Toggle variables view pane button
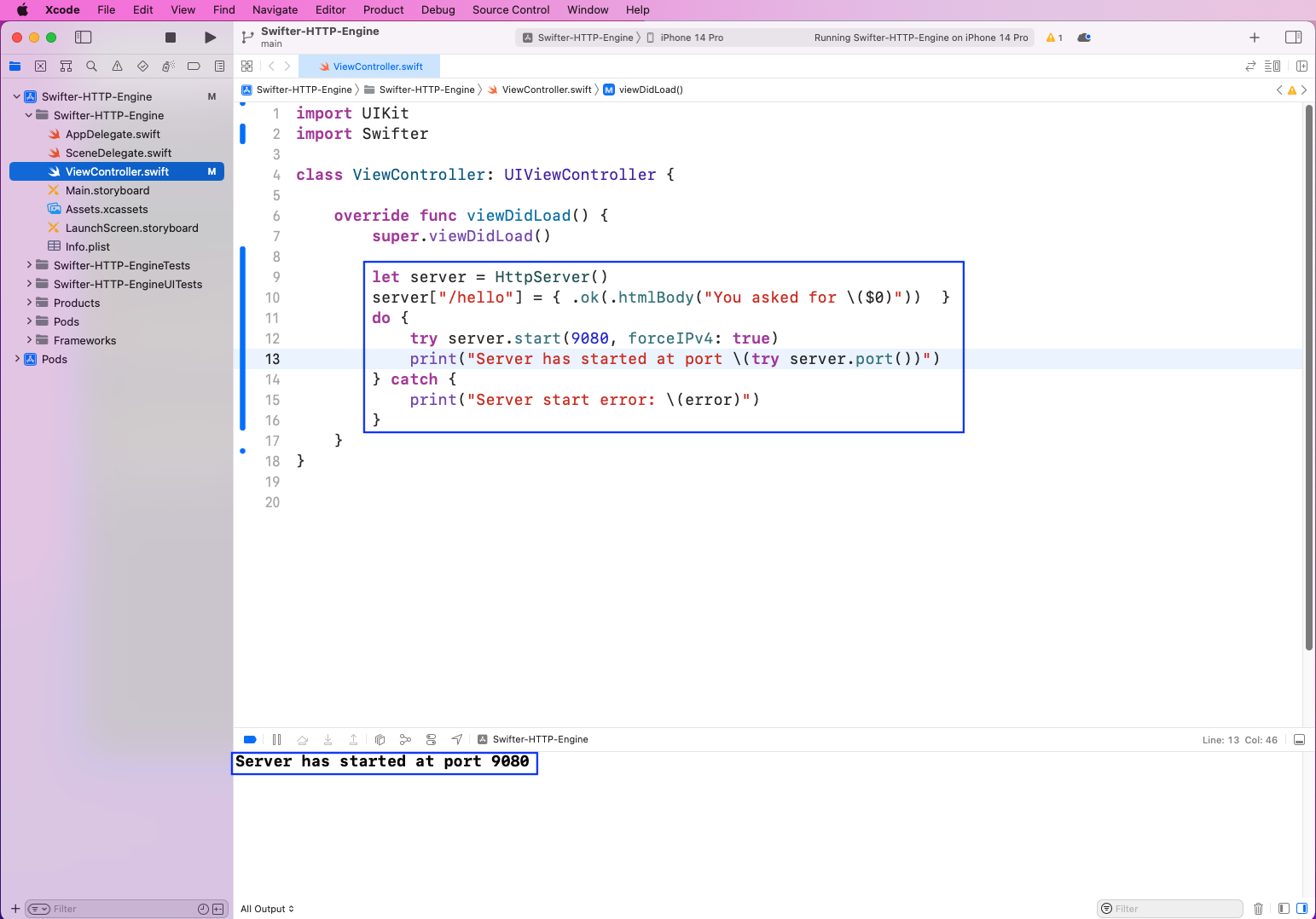Viewport: 1316px width, 919px height. 1284,909
